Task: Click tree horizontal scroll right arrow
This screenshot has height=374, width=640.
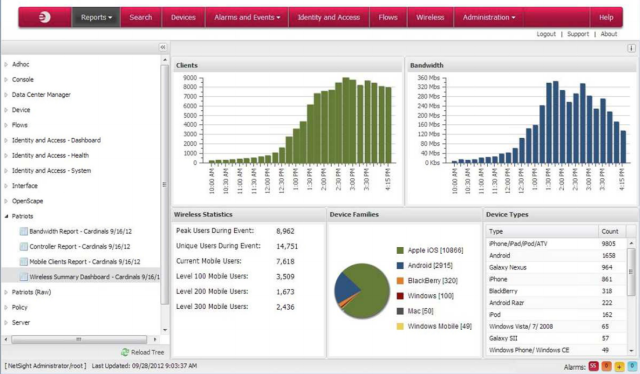Action: point(155,339)
